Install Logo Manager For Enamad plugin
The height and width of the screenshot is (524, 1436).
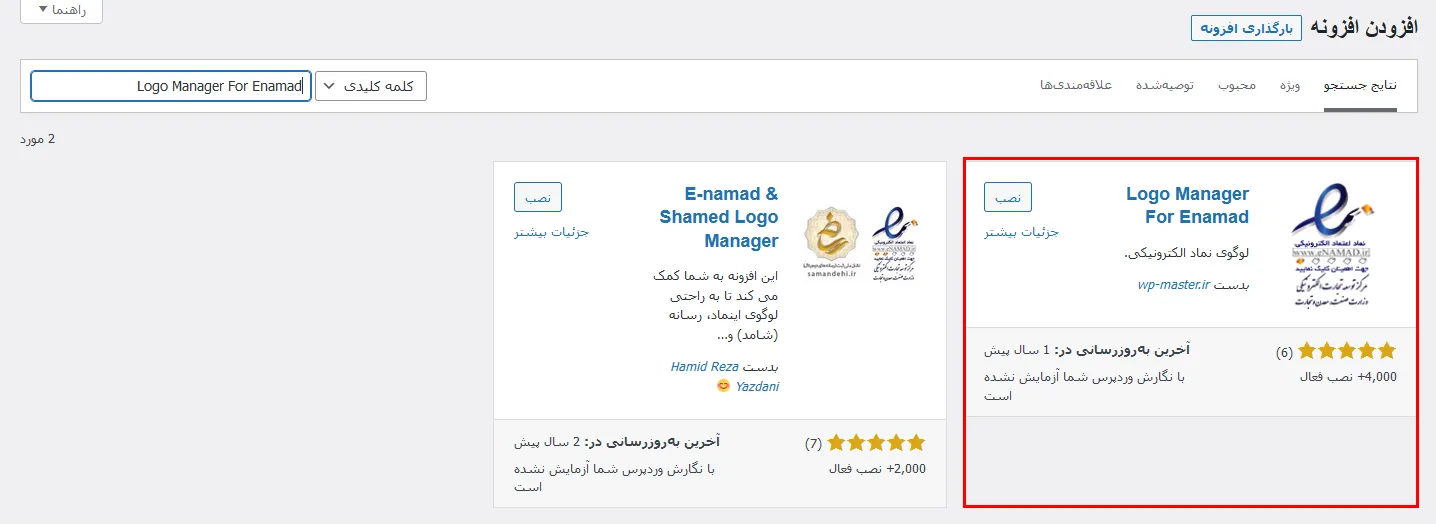(1008, 197)
